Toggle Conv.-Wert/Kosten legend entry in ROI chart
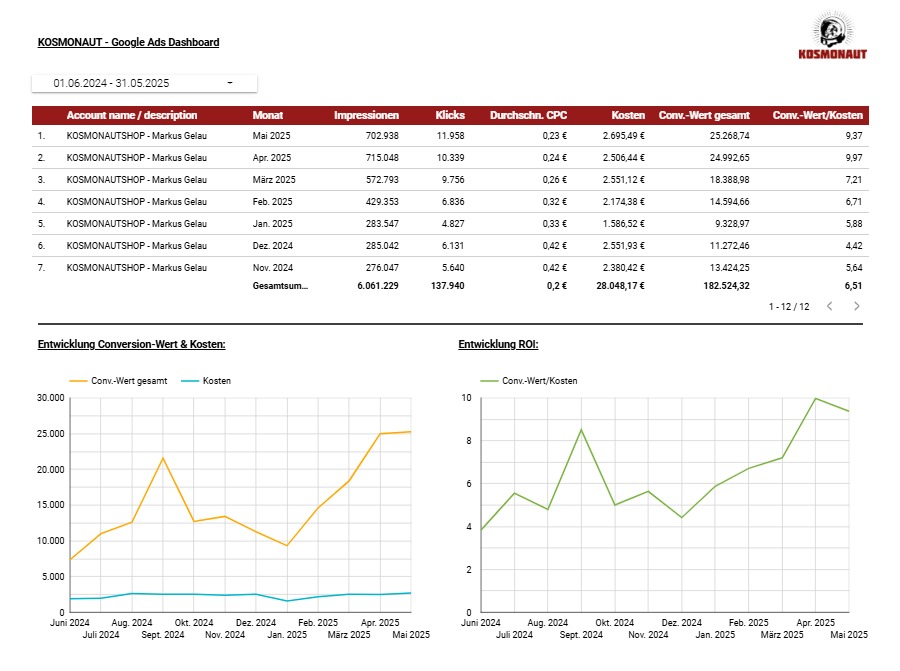The height and width of the screenshot is (671, 900). [529, 381]
